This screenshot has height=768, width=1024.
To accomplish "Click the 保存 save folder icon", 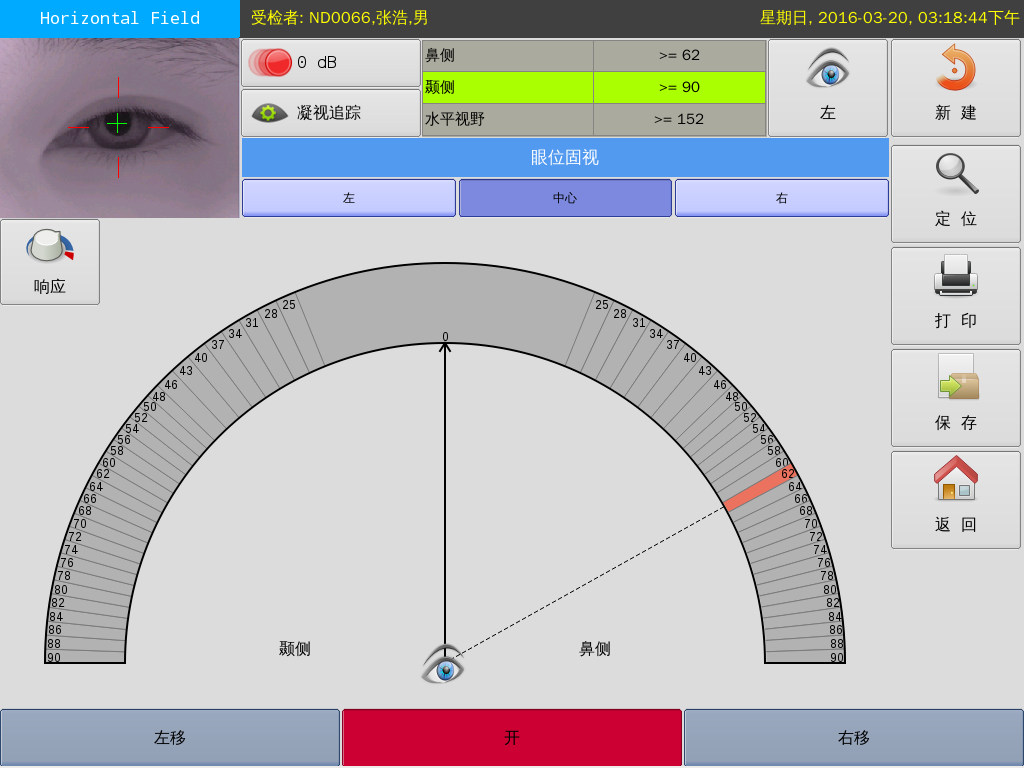I will pyautogui.click(x=957, y=378).
